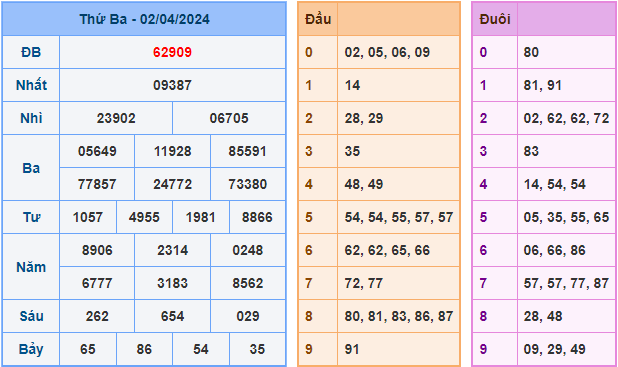Select the Nhì row label

[x=31, y=118]
